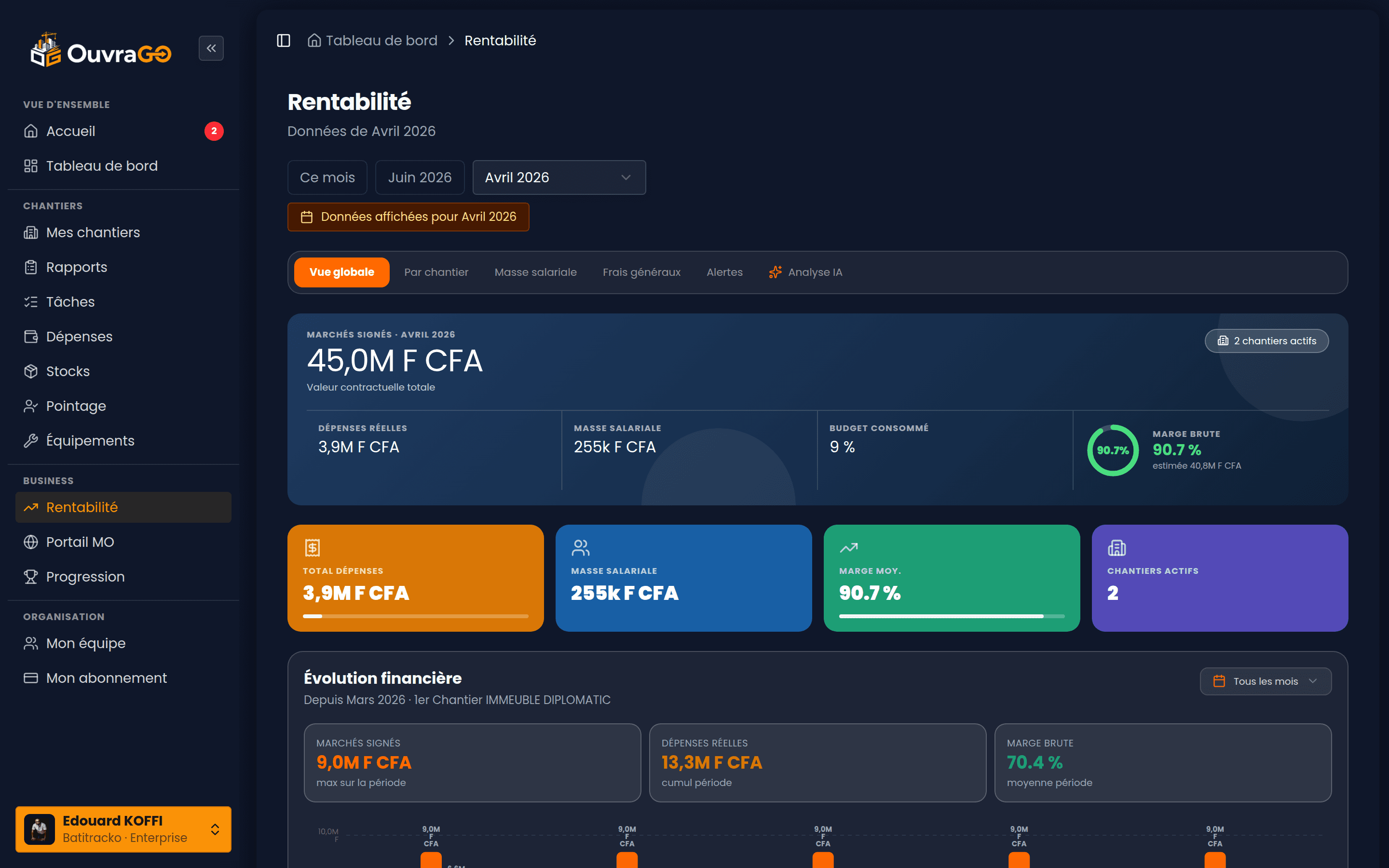Click the Stocks box icon
The width and height of the screenshot is (1389, 868).
point(31,371)
